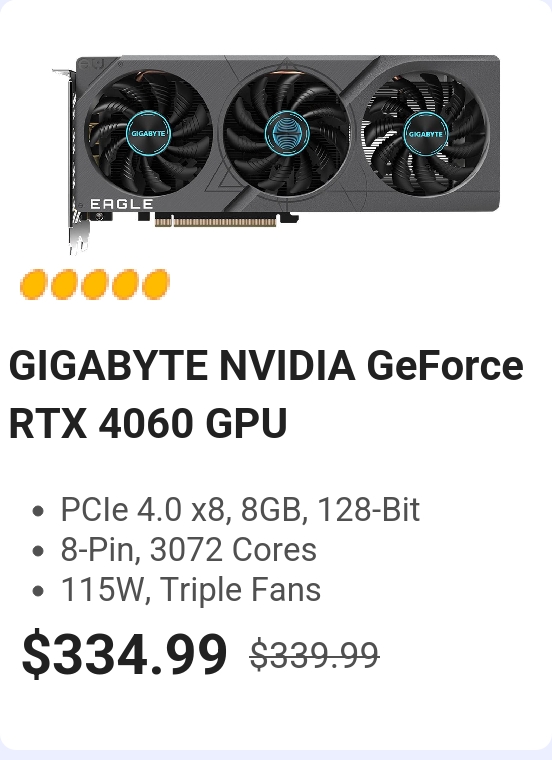The height and width of the screenshot is (760, 552).
Task: Select the third rating star
Action: pos(95,285)
